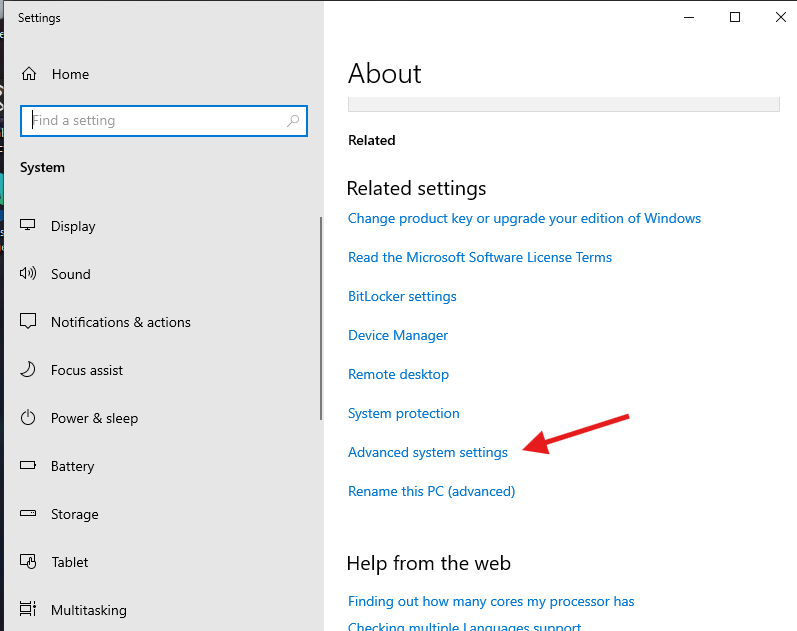Open Storage drive icon
This screenshot has width=797, height=631.
29,514
